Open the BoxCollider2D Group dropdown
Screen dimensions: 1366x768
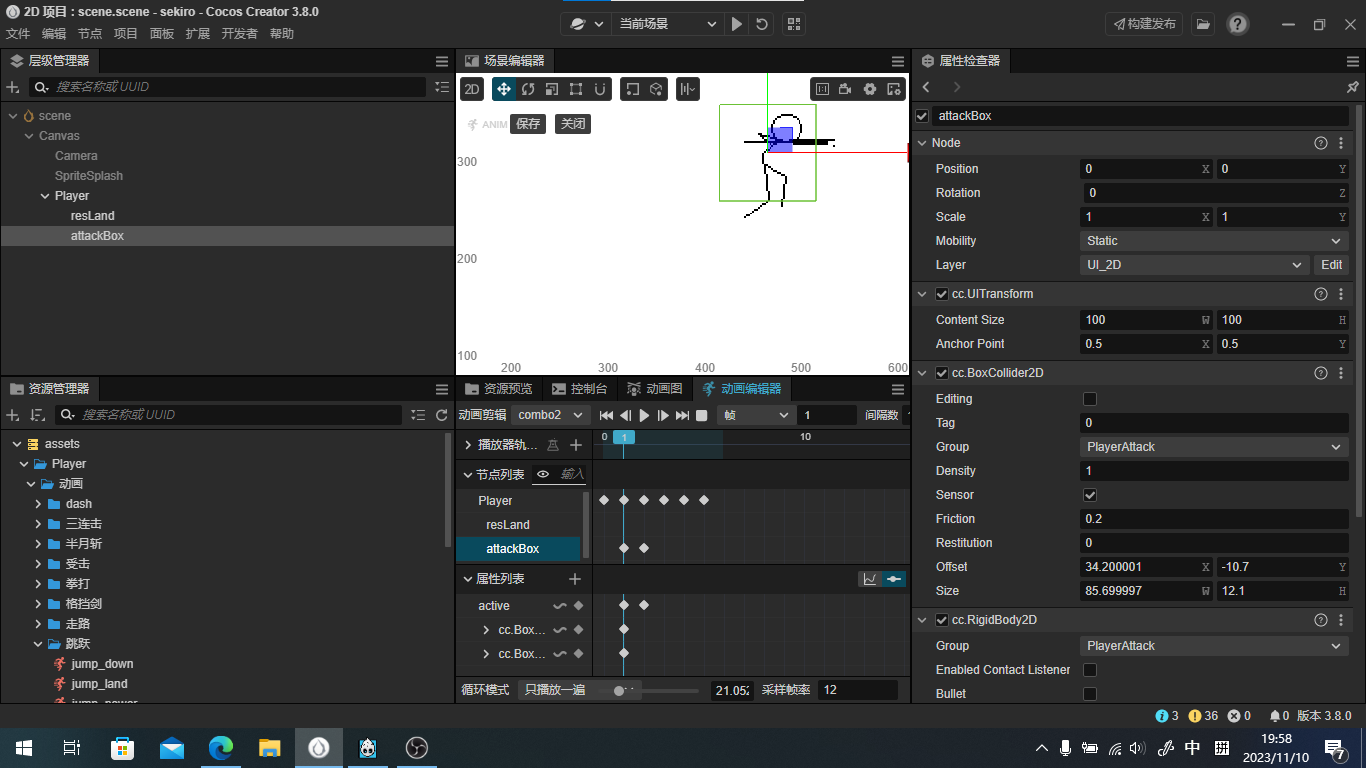click(x=1215, y=447)
